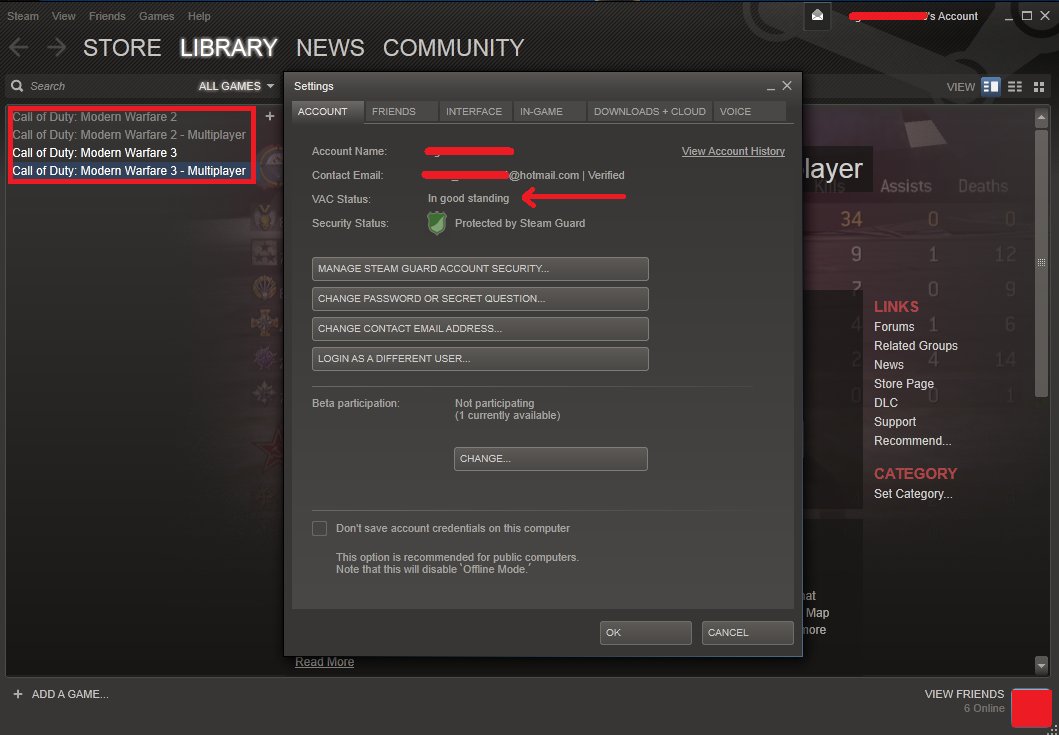Open the COMMUNITY section
The height and width of the screenshot is (735, 1059).
pyautogui.click(x=454, y=47)
